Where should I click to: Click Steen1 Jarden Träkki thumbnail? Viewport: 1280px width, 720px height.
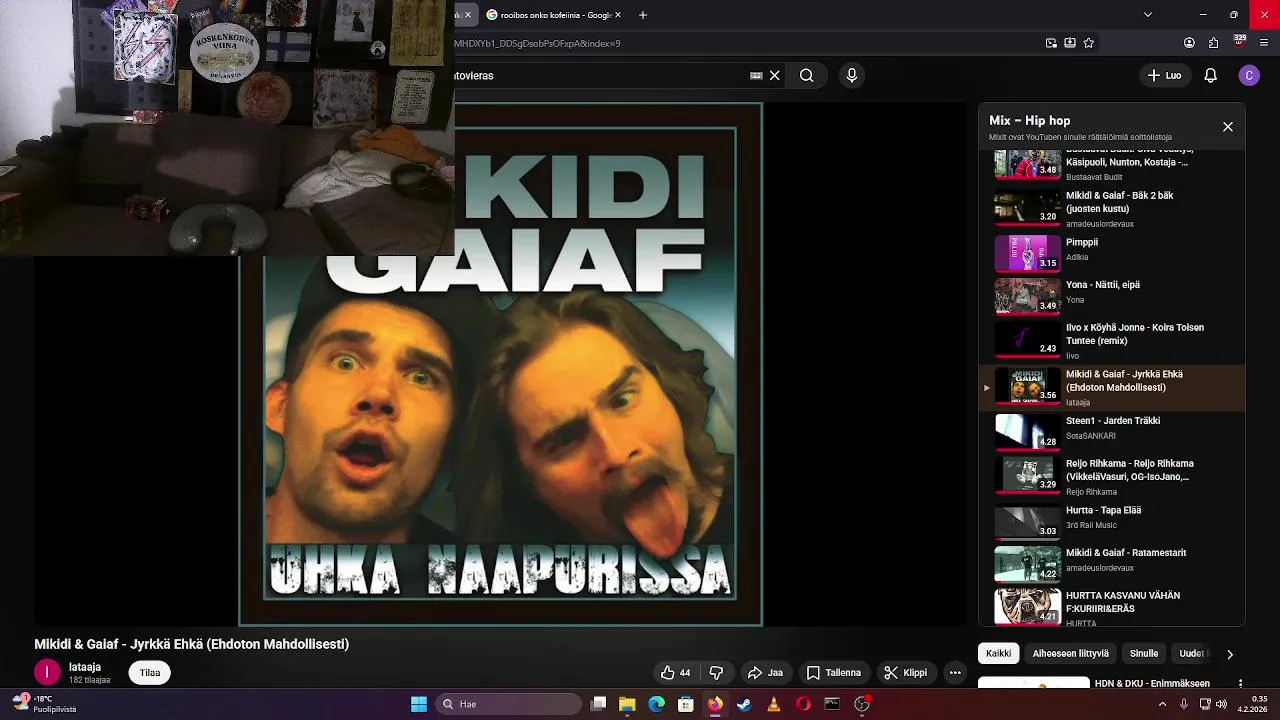1027,432
